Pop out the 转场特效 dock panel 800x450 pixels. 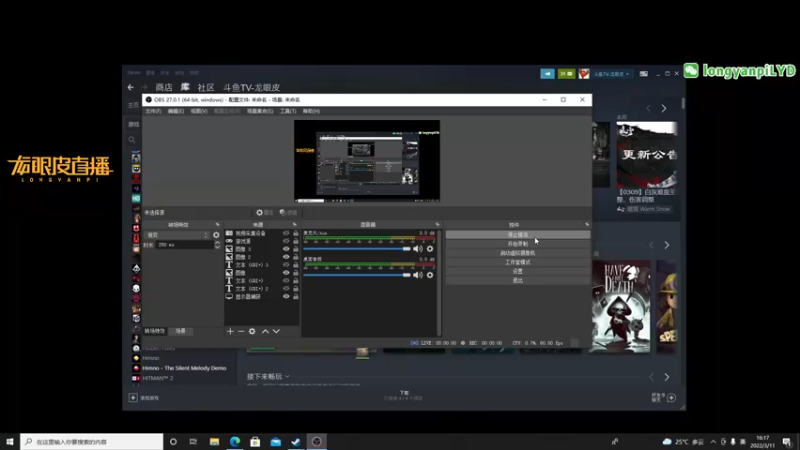click(217, 224)
